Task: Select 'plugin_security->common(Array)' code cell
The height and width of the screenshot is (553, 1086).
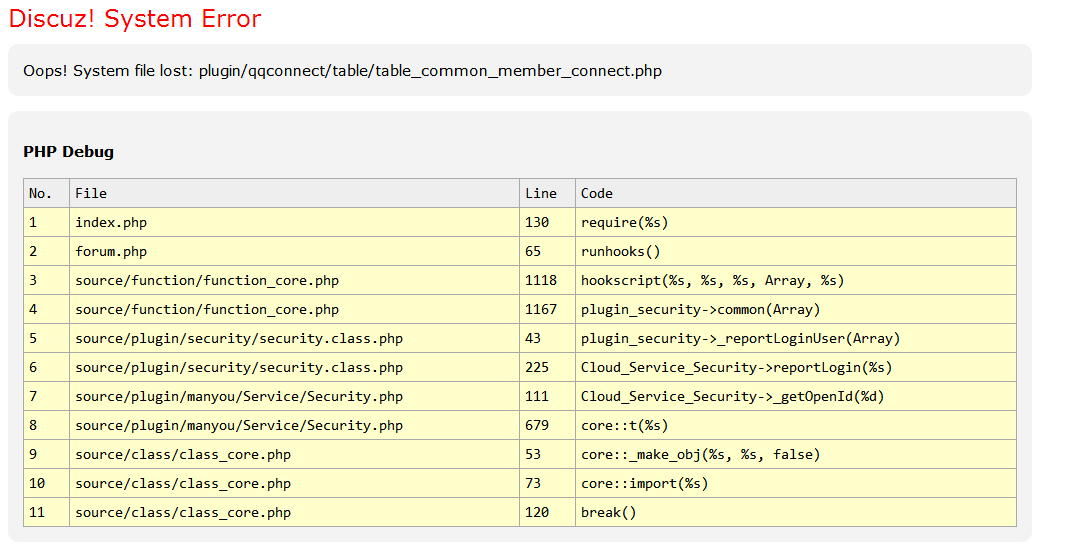Action: (x=796, y=310)
